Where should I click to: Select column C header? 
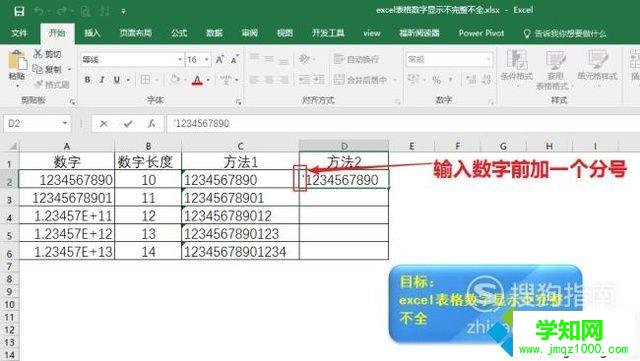[240, 146]
